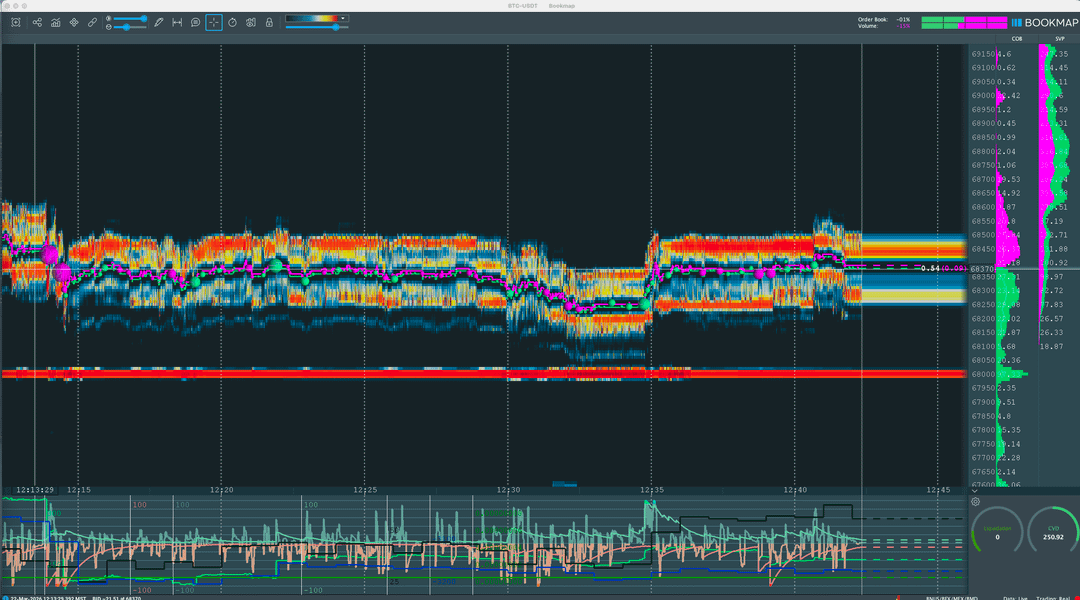The image size is (1080, 600).
Task: Select the horizontal measure tool
Action: click(x=177, y=22)
